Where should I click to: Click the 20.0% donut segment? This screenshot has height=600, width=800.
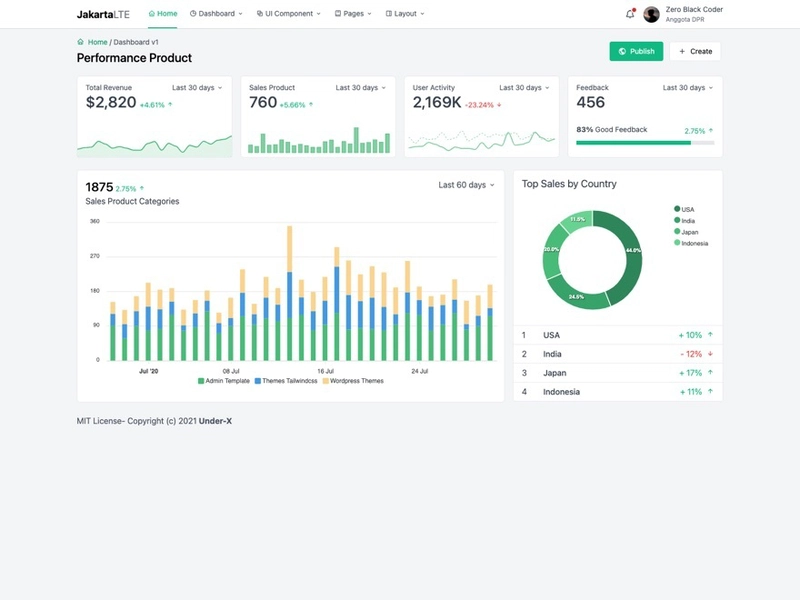tap(552, 250)
